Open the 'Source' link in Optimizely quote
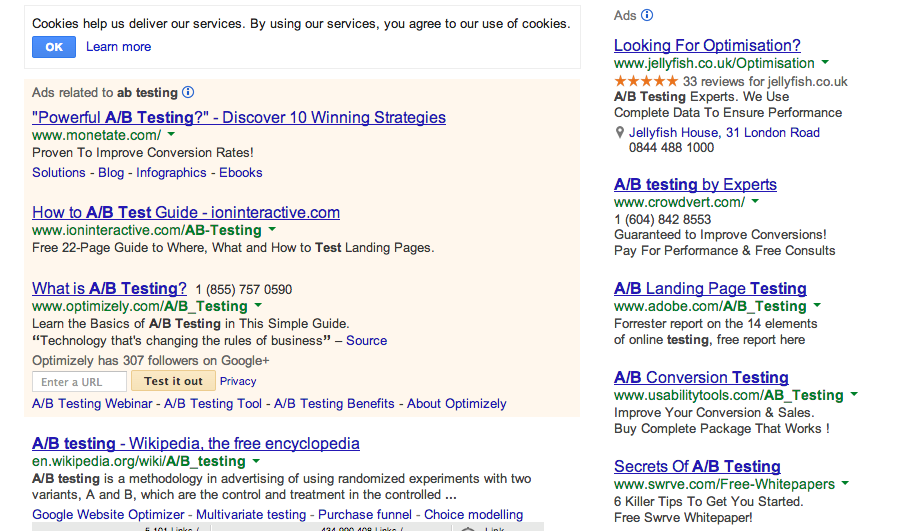This screenshot has width=924, height=531. (367, 341)
